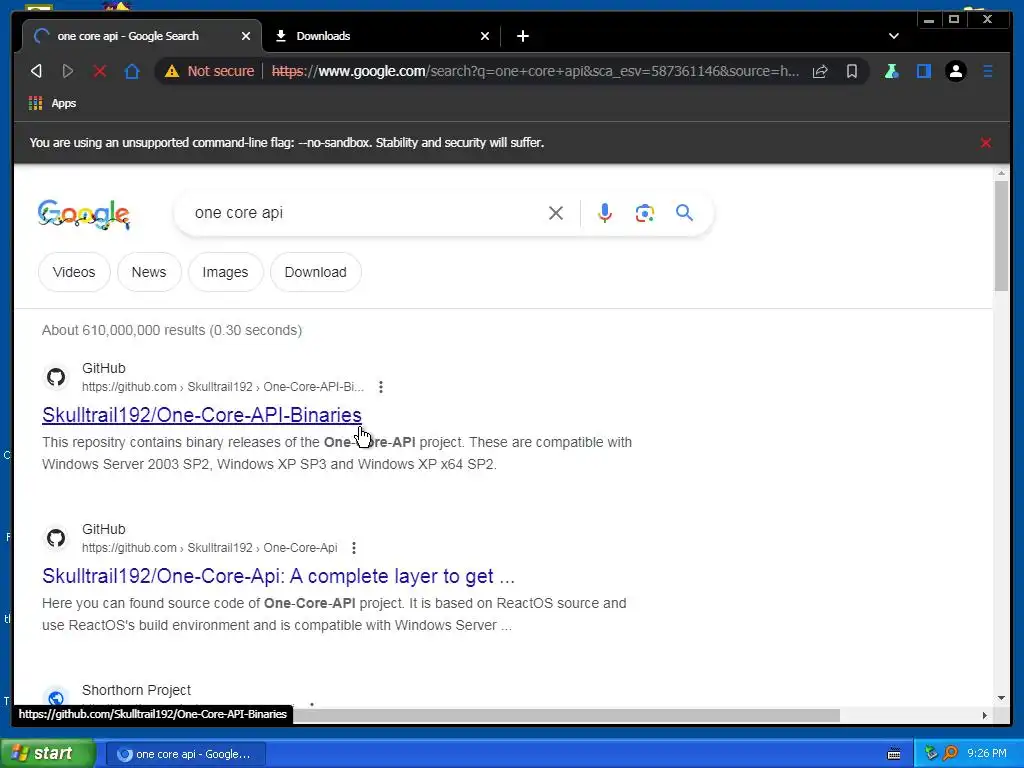
Task: Click the browser address bar URL
Action: 536,71
